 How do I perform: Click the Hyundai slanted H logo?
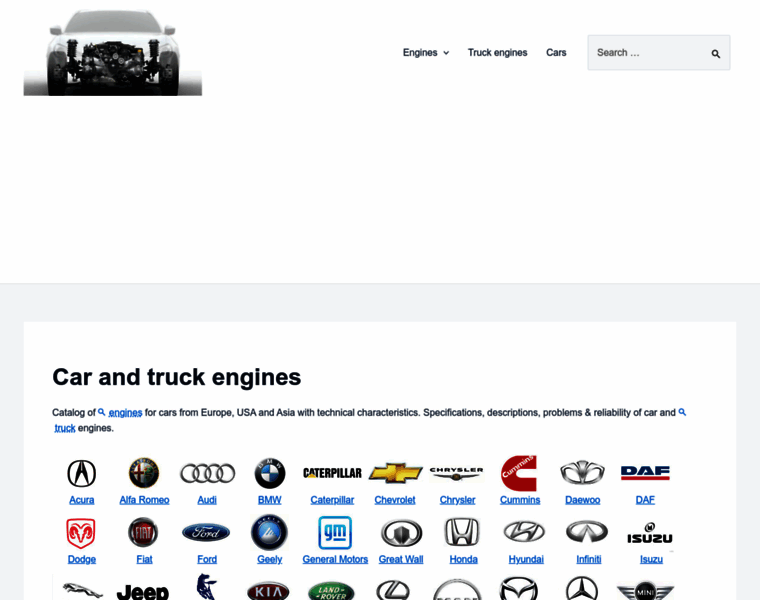coord(524,532)
